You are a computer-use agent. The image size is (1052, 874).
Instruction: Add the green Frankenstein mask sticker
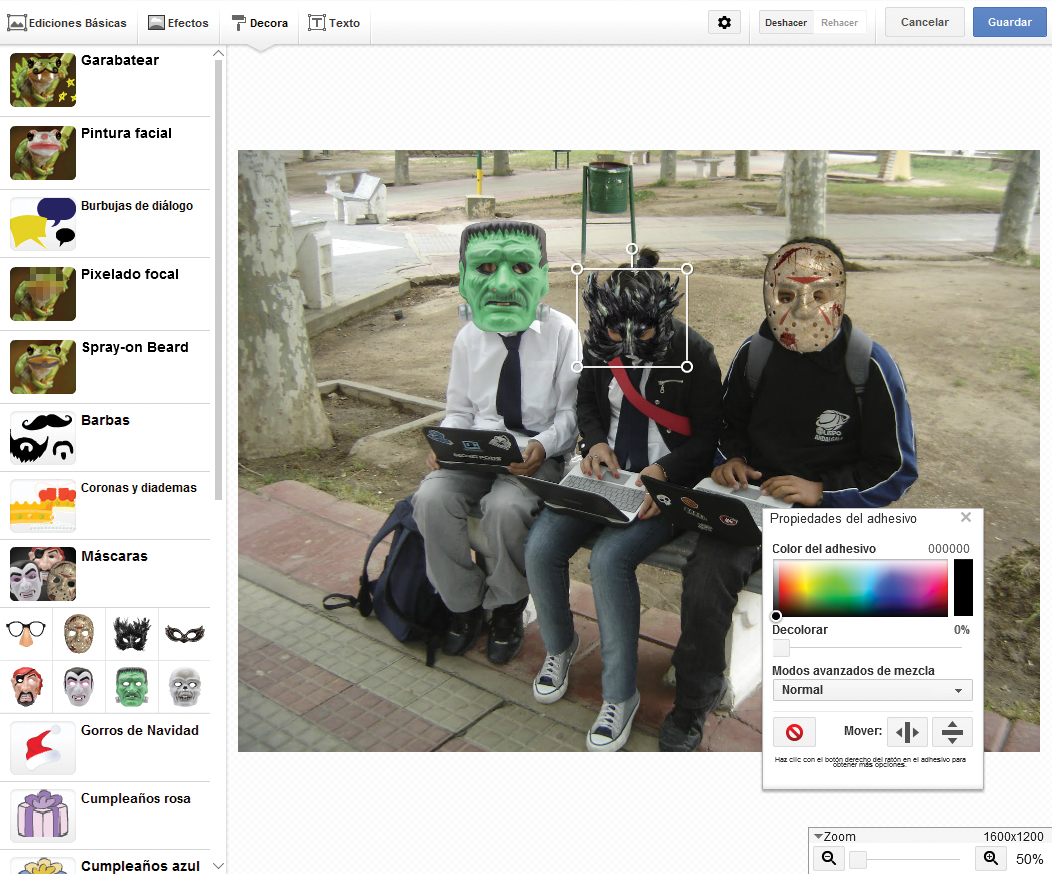click(x=132, y=687)
